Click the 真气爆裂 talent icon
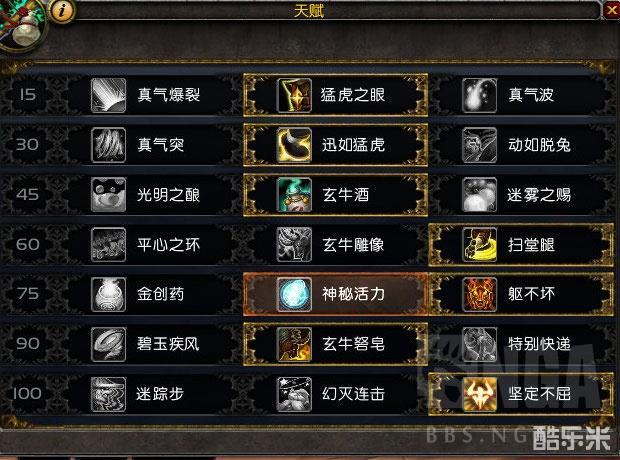 click(108, 95)
